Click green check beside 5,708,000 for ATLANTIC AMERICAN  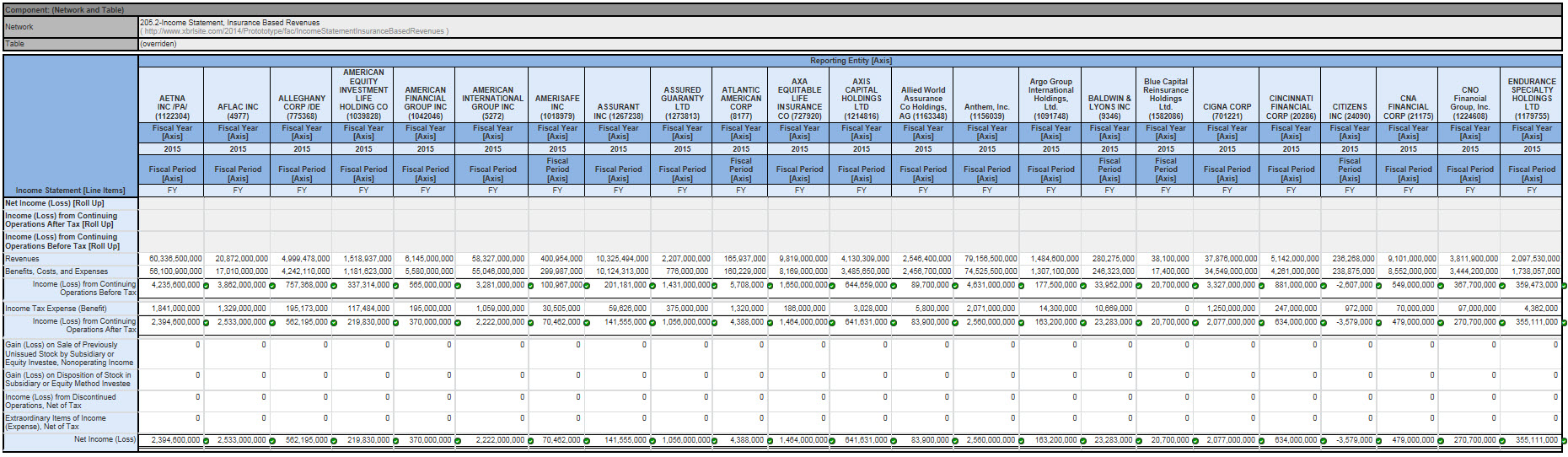click(770, 286)
